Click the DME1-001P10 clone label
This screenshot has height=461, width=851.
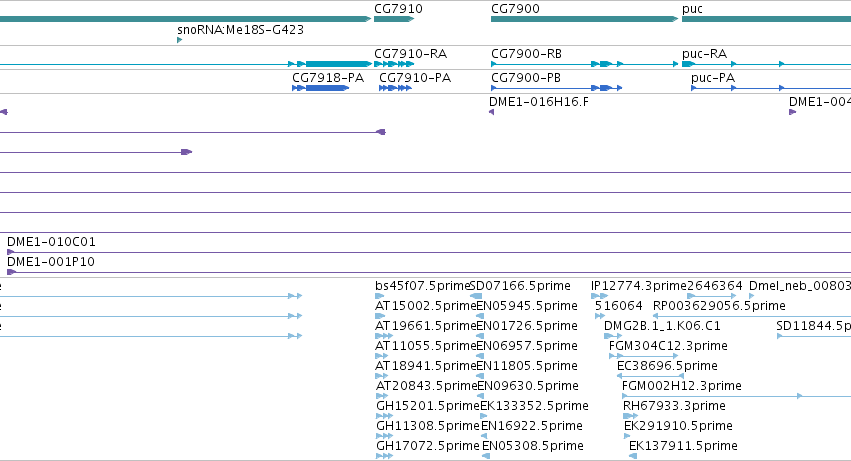(x=50, y=262)
